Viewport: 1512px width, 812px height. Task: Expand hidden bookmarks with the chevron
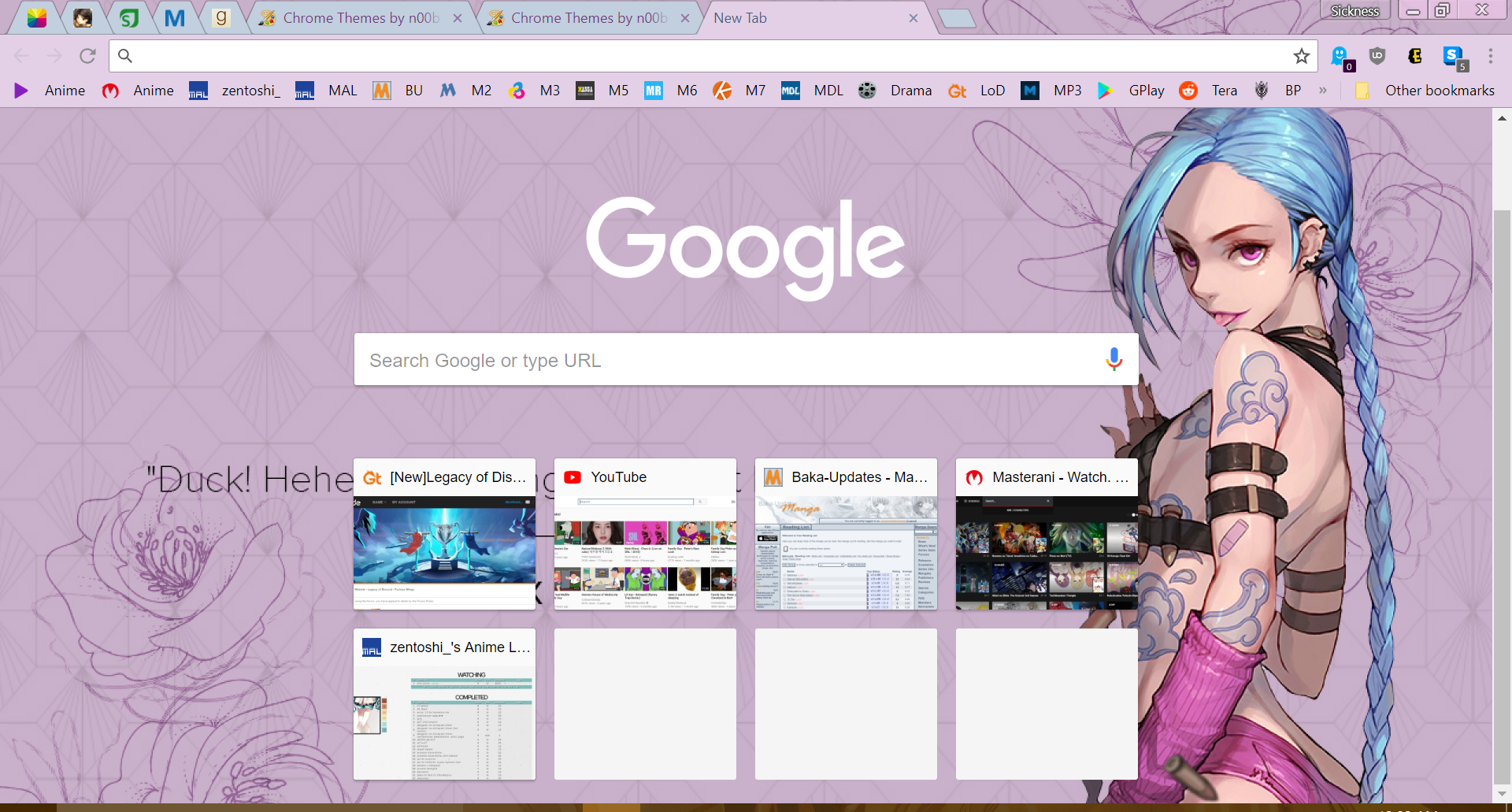coord(1323,91)
